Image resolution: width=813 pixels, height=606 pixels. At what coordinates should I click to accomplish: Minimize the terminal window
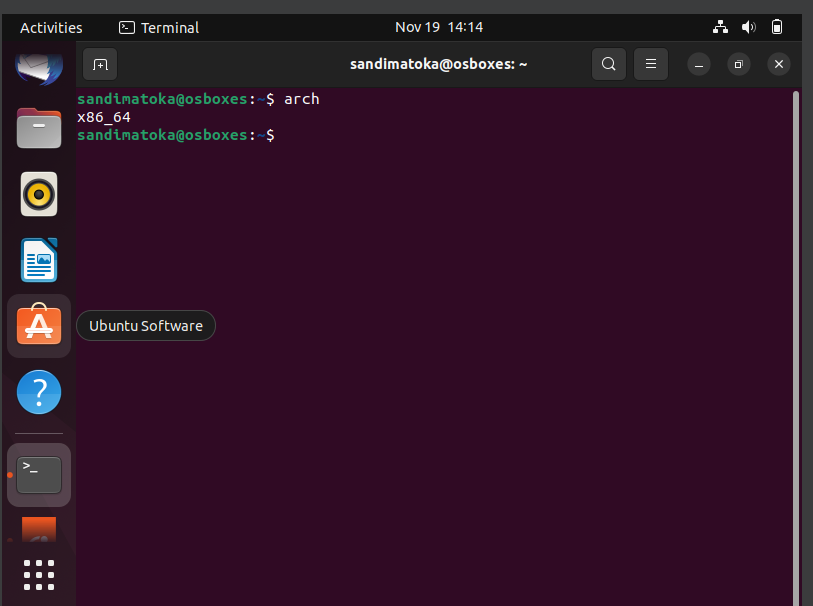698,64
